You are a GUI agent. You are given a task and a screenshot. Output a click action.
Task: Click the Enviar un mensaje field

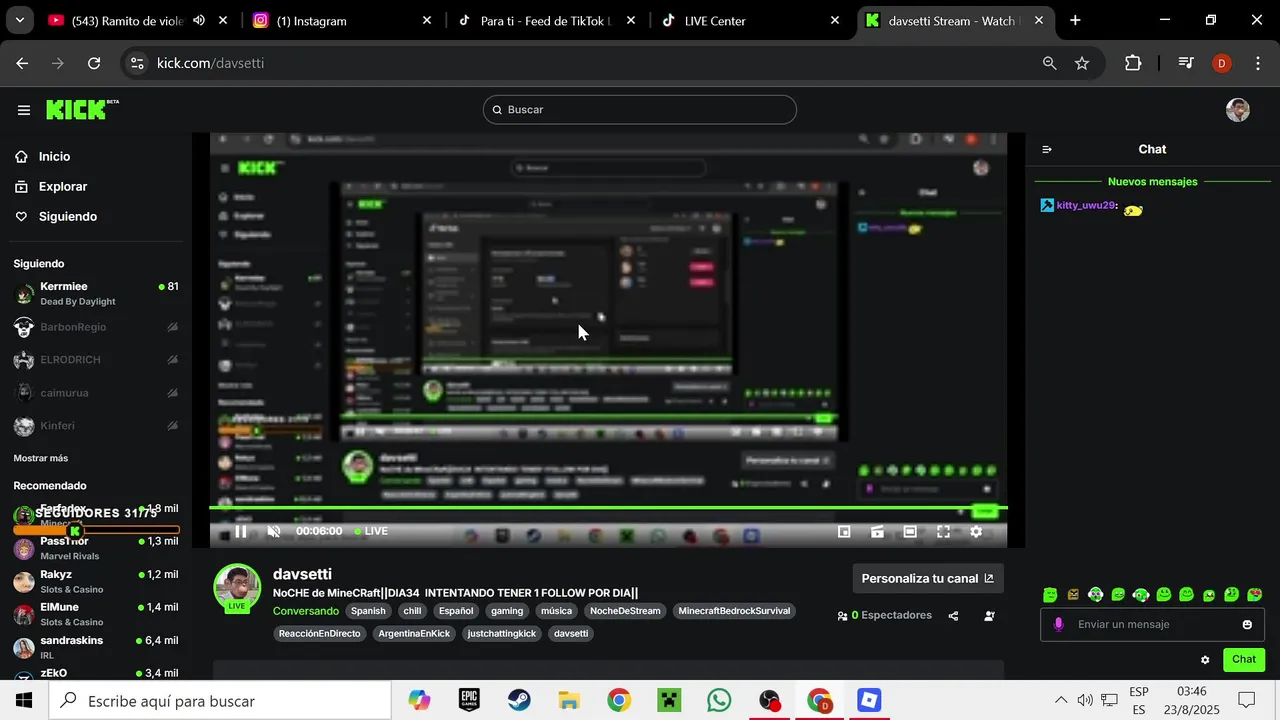pyautogui.click(x=1152, y=625)
